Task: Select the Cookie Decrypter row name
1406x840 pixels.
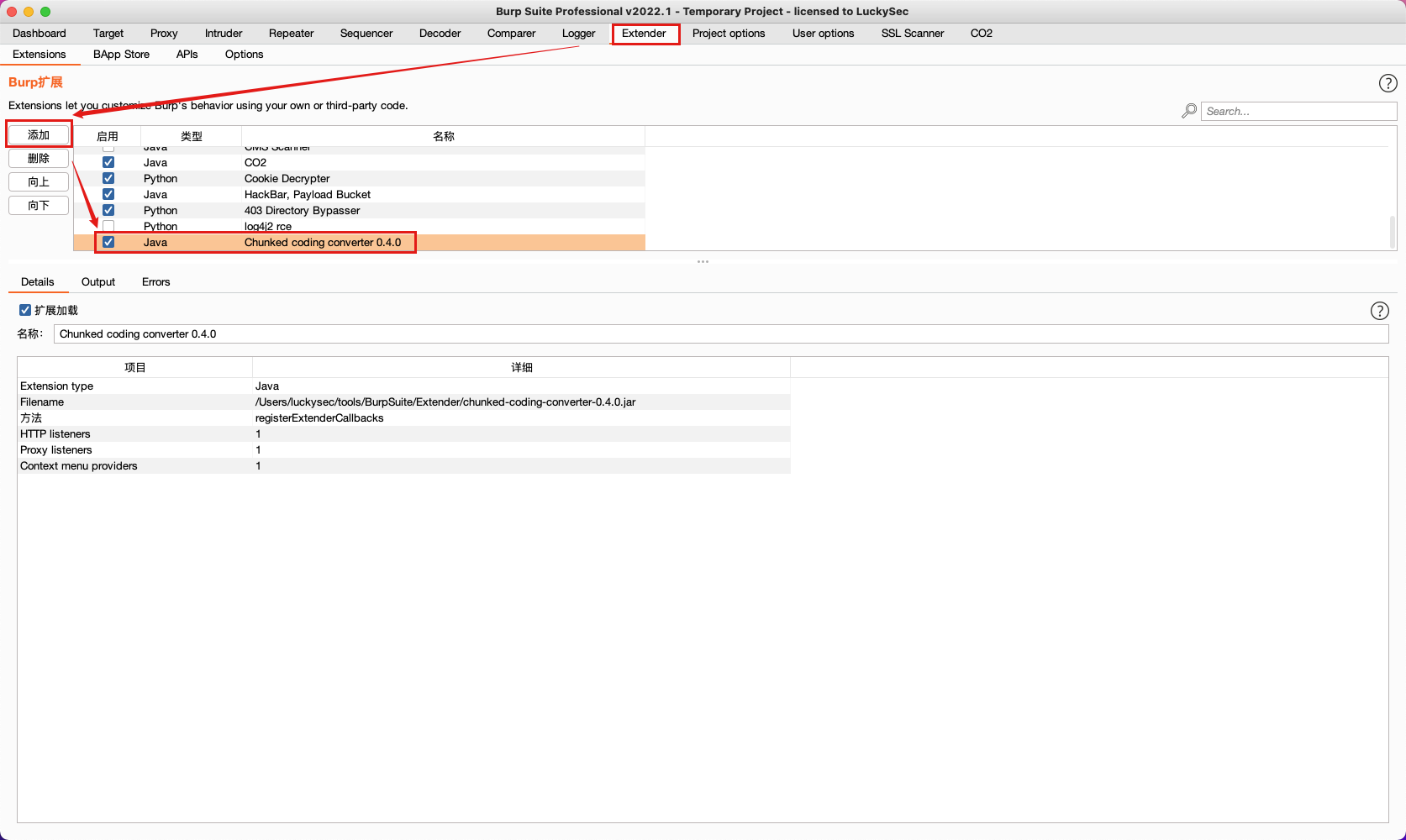Action: click(x=287, y=178)
